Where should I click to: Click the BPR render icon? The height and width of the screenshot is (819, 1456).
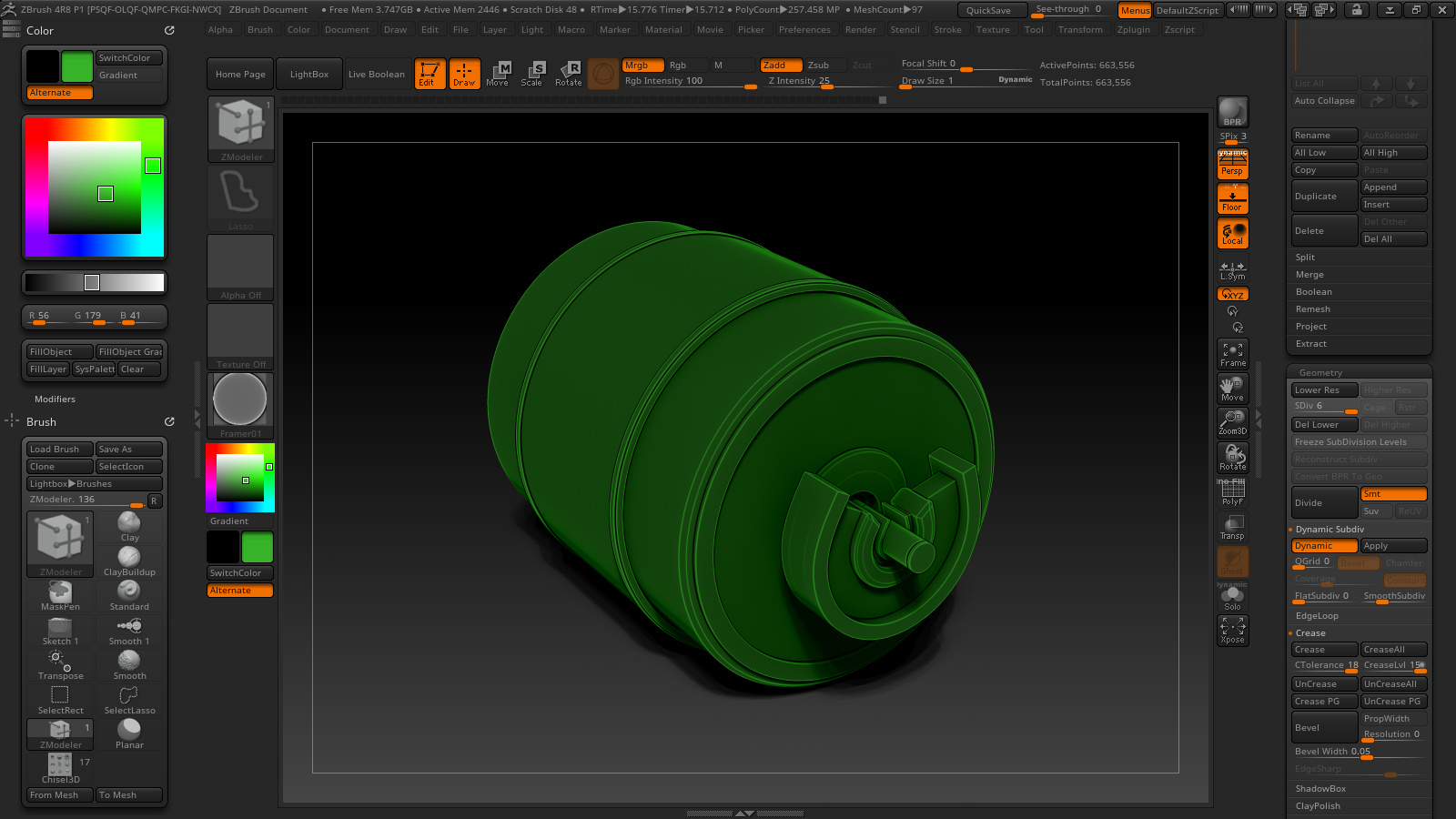1233,112
